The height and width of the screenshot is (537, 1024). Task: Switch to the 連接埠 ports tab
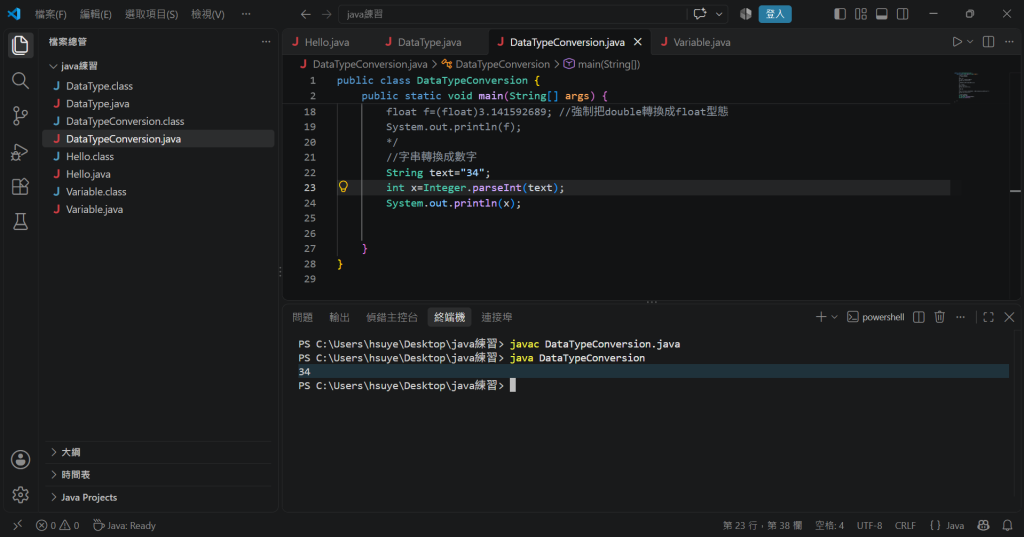(496, 317)
